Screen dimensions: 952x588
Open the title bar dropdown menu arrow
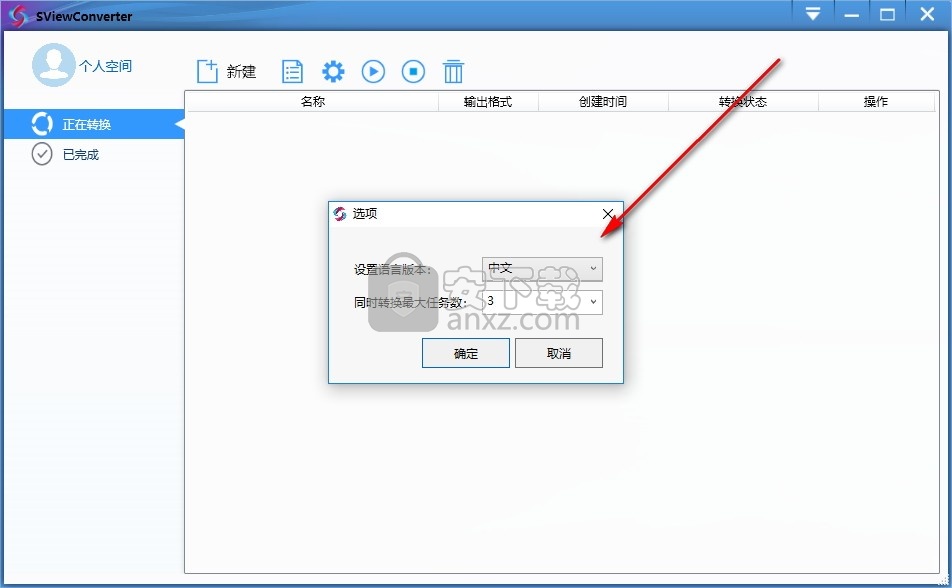[x=813, y=14]
